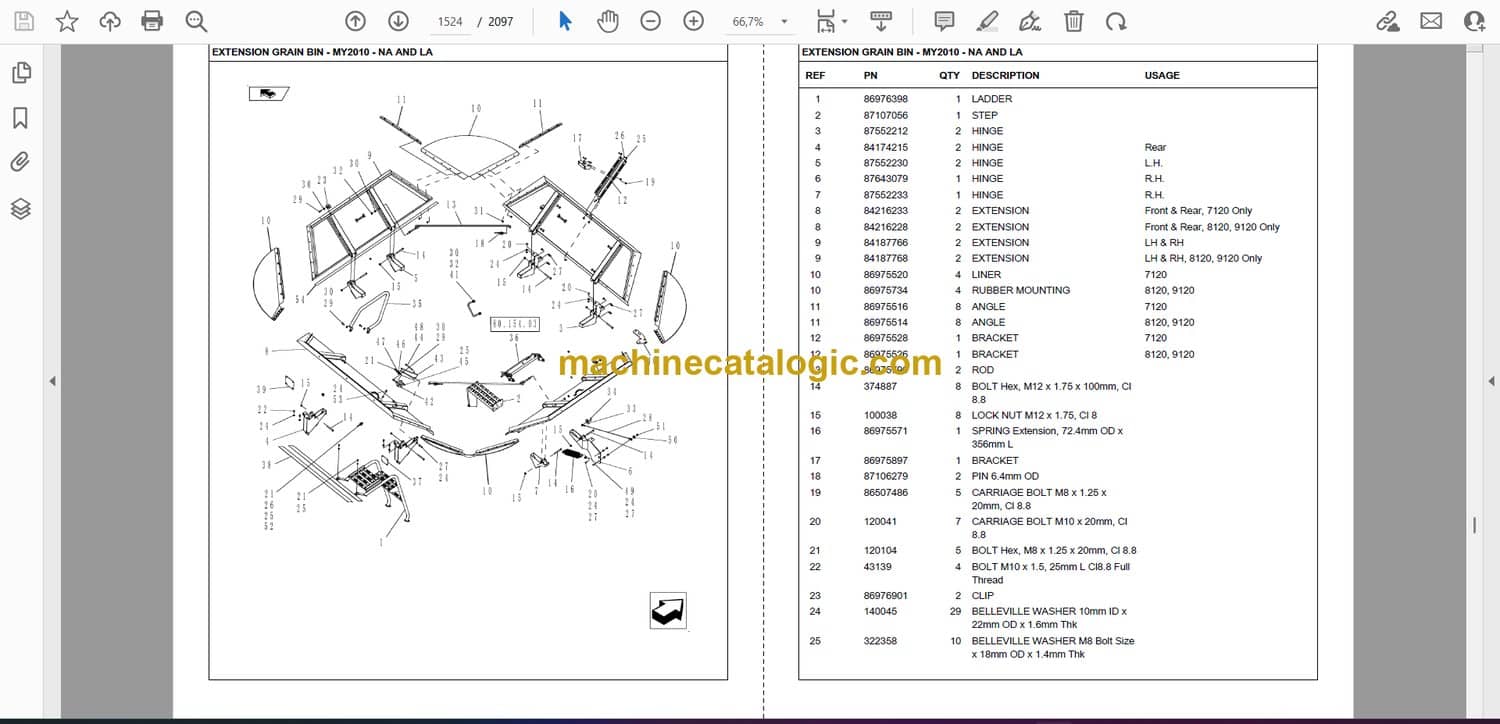Select part number 84174215
The width and height of the screenshot is (1500, 724).
tap(886, 147)
